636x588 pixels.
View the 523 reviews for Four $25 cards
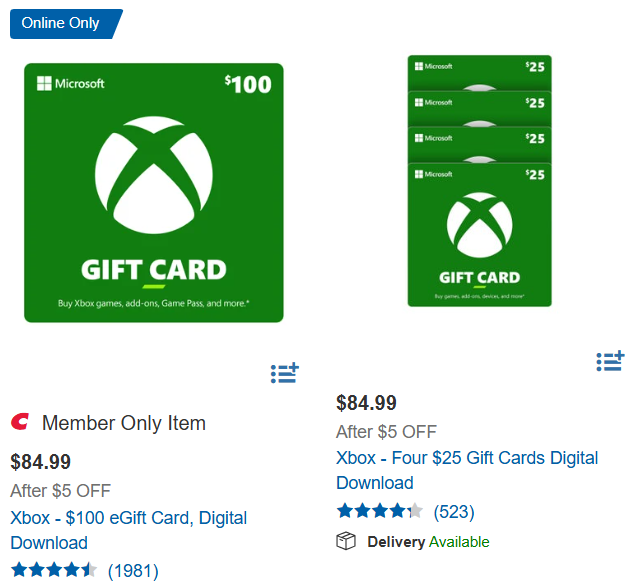point(453,512)
